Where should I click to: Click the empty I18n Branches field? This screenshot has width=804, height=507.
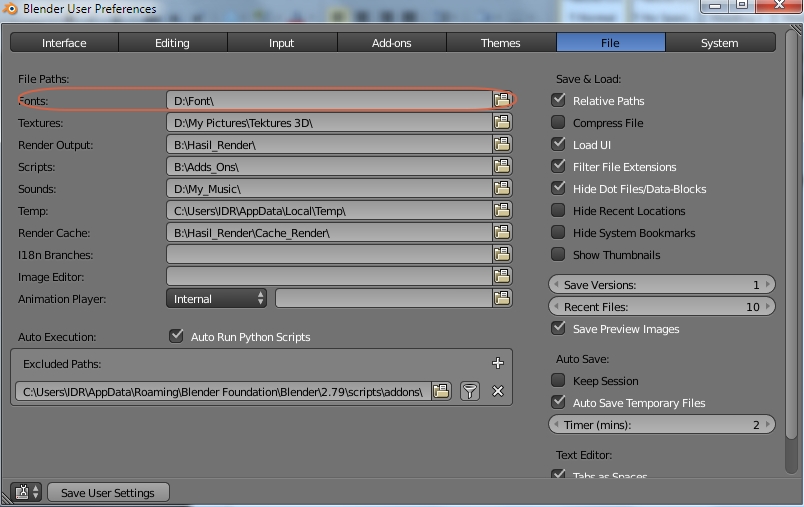click(x=329, y=254)
